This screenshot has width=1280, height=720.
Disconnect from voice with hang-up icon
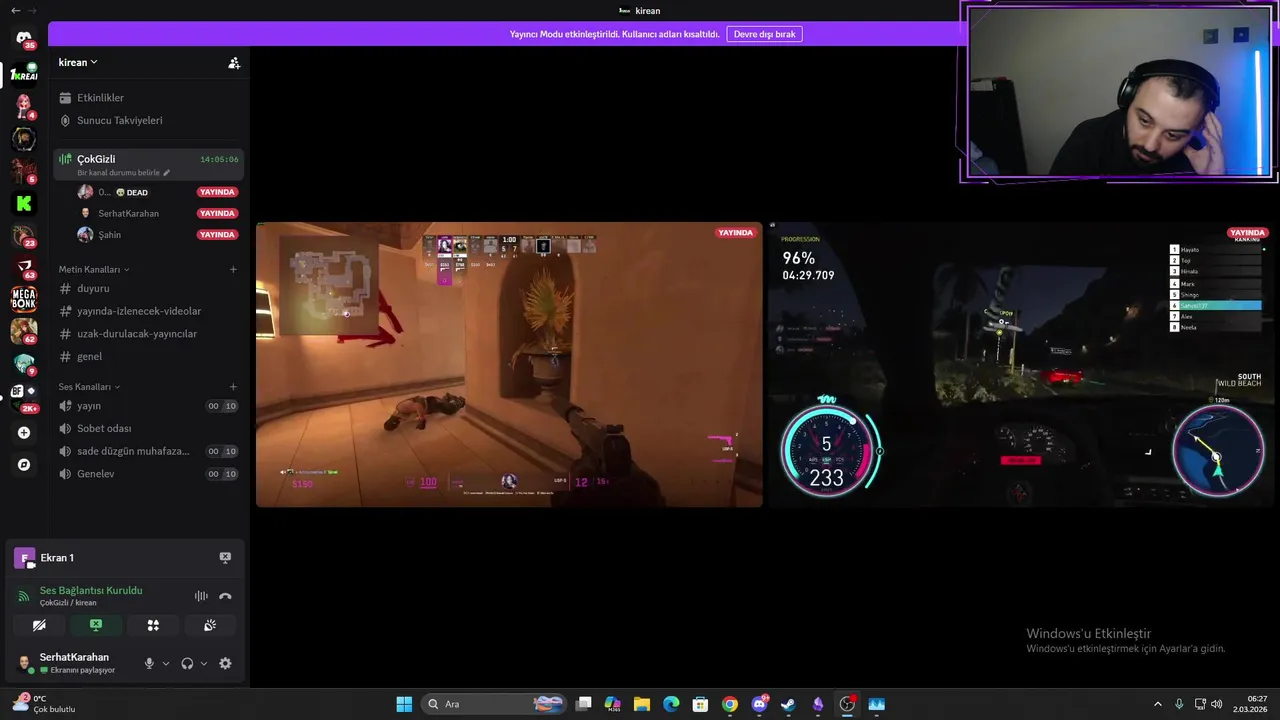[225, 596]
